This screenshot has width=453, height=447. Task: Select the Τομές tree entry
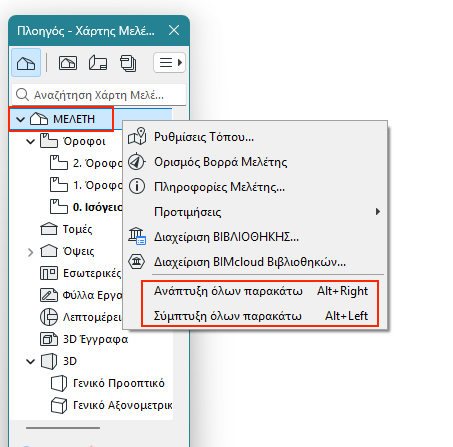(x=77, y=229)
